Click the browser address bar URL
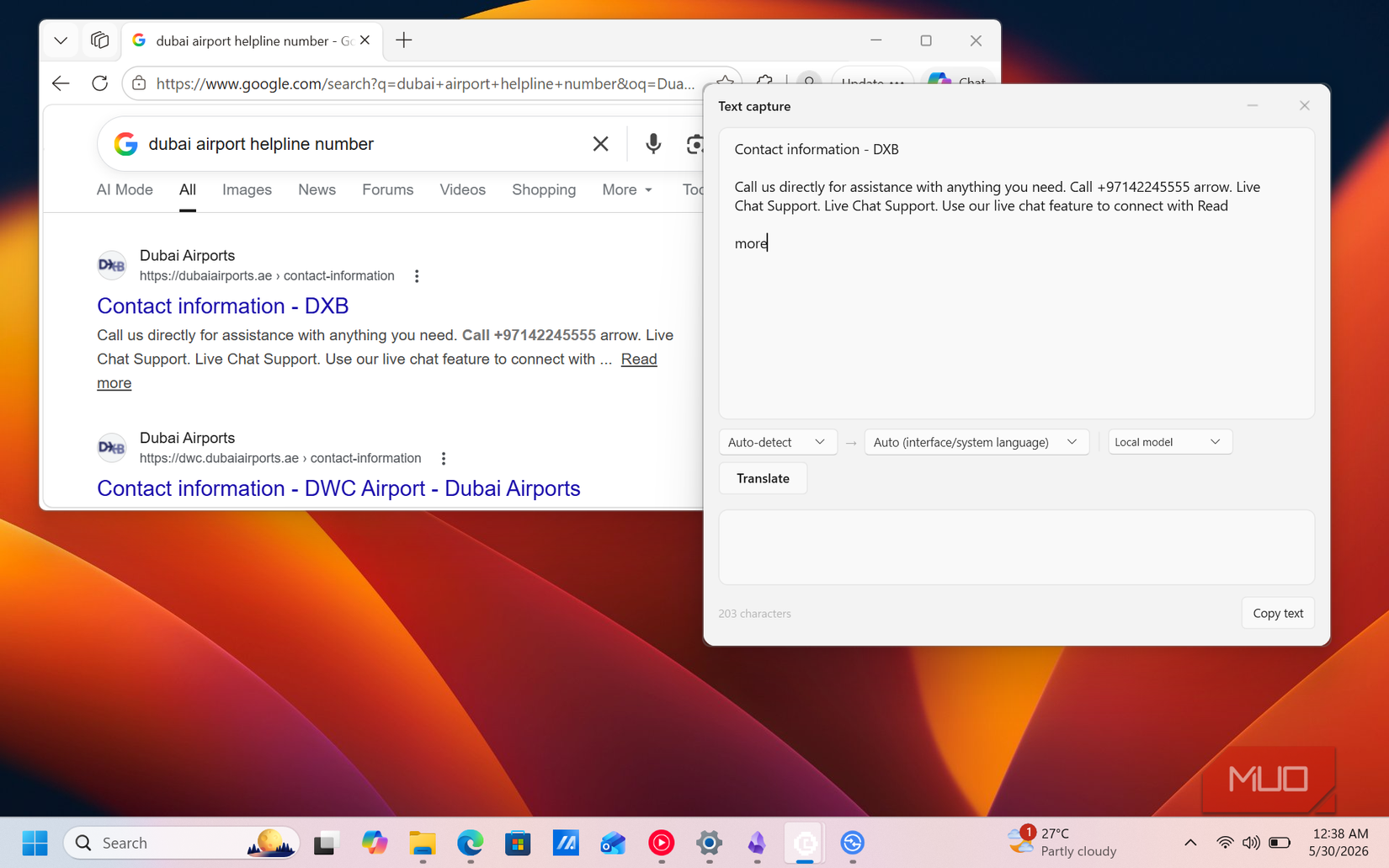1389x868 pixels. tap(425, 83)
